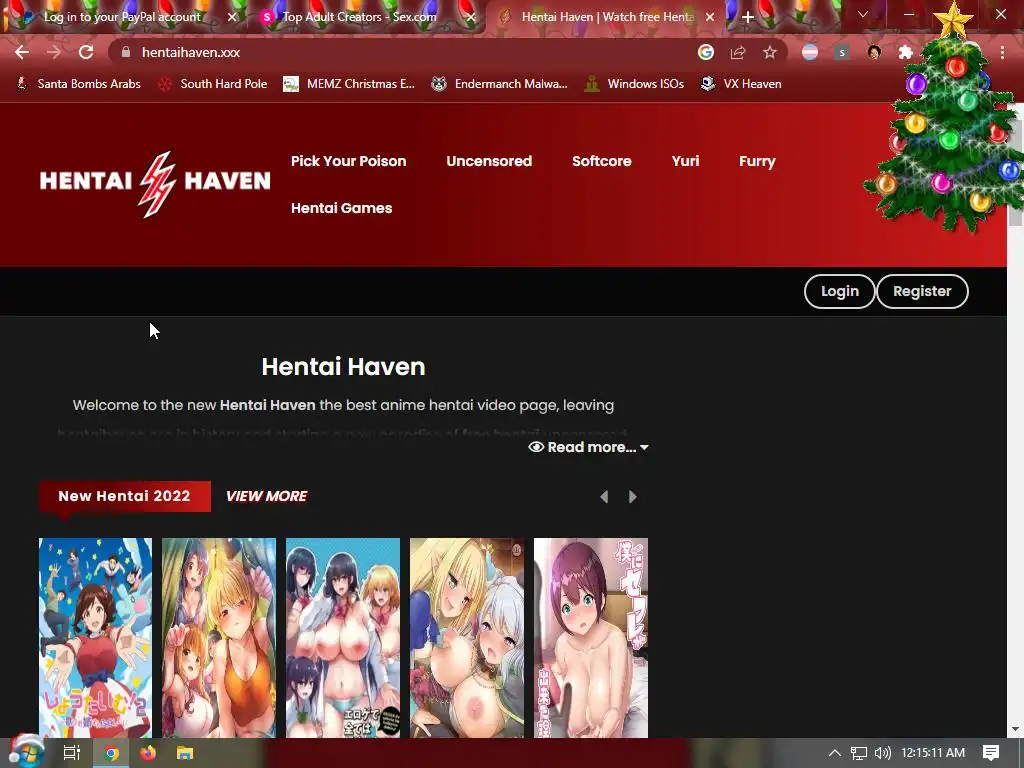The height and width of the screenshot is (768, 1024).
Task: Show hidden system tray icons
Action: click(835, 753)
